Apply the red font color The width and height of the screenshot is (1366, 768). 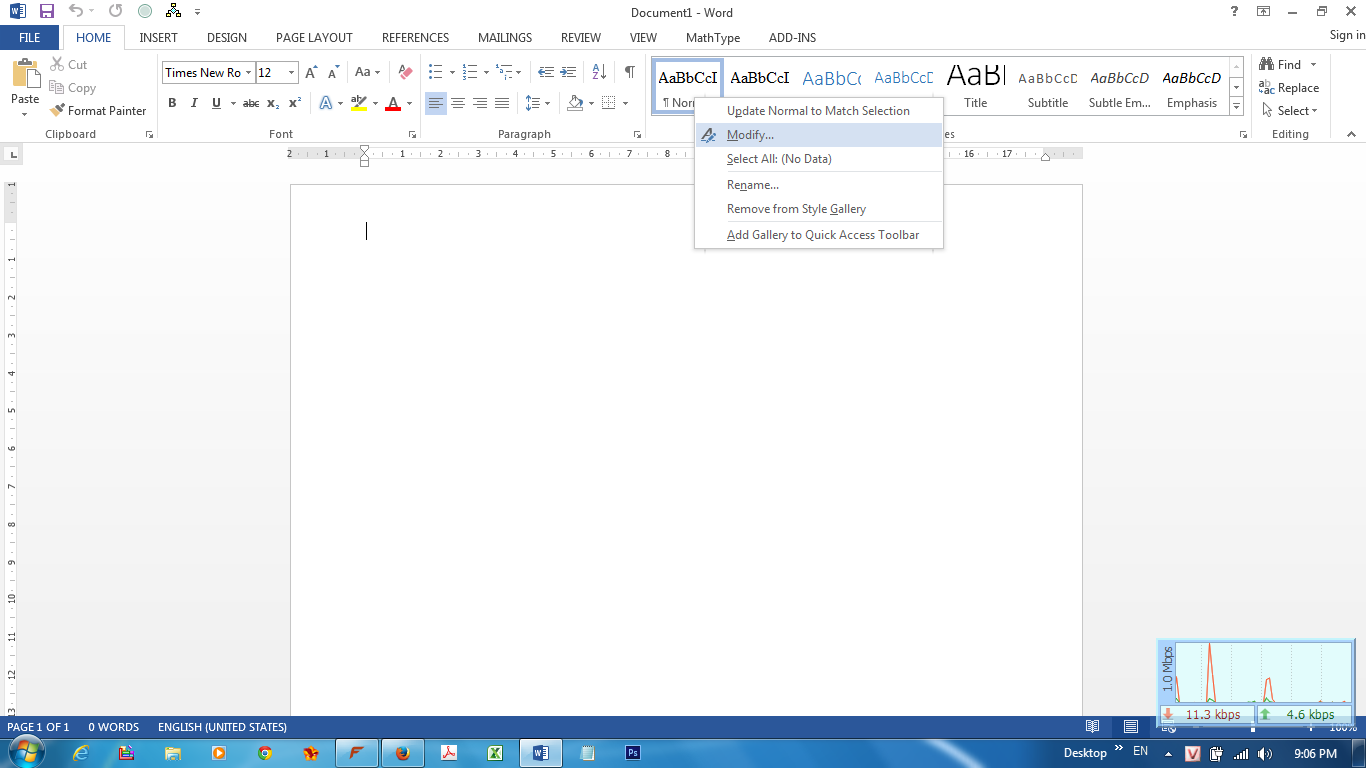click(393, 103)
